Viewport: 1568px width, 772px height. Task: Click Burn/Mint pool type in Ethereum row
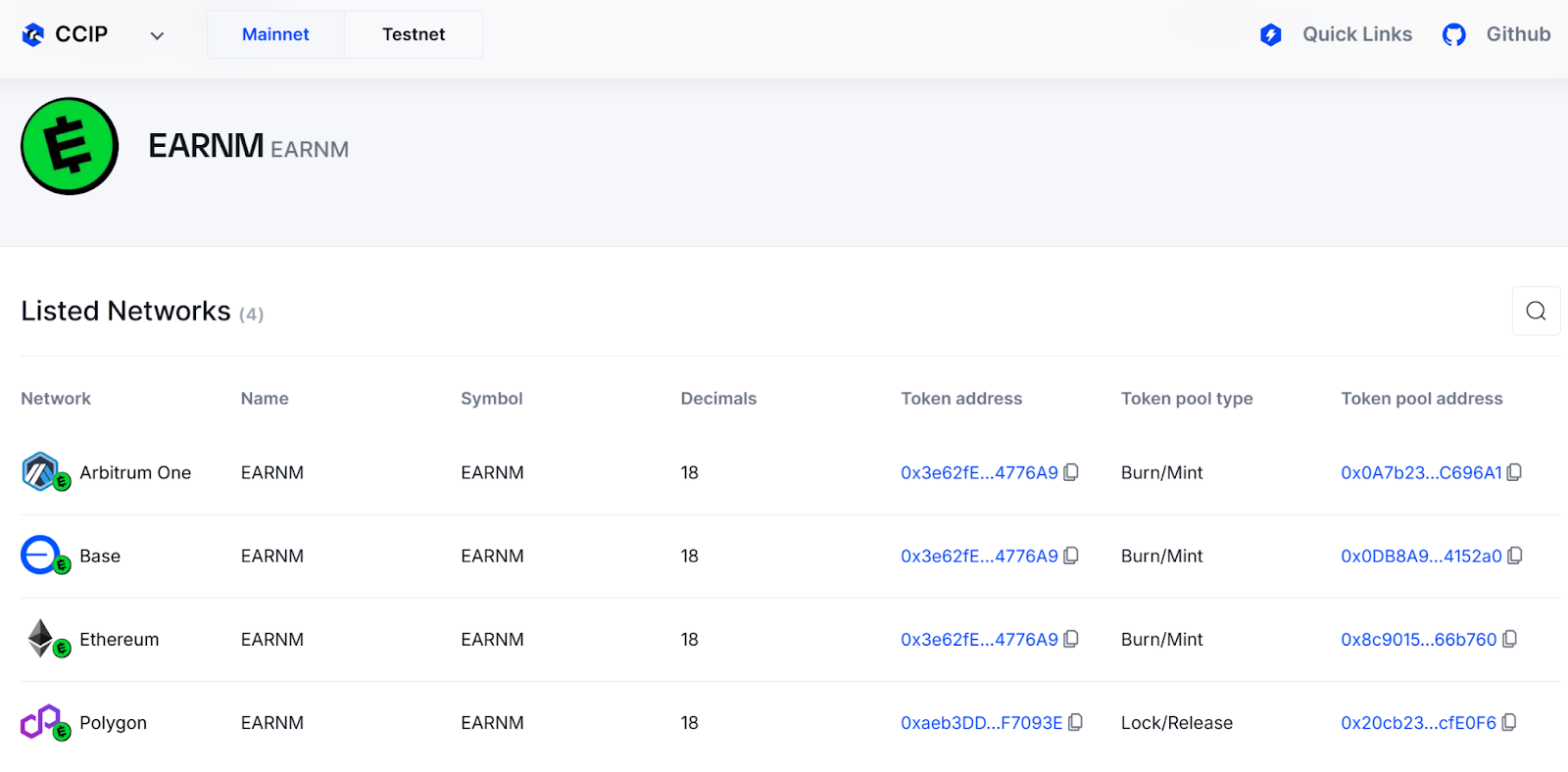(x=1162, y=639)
